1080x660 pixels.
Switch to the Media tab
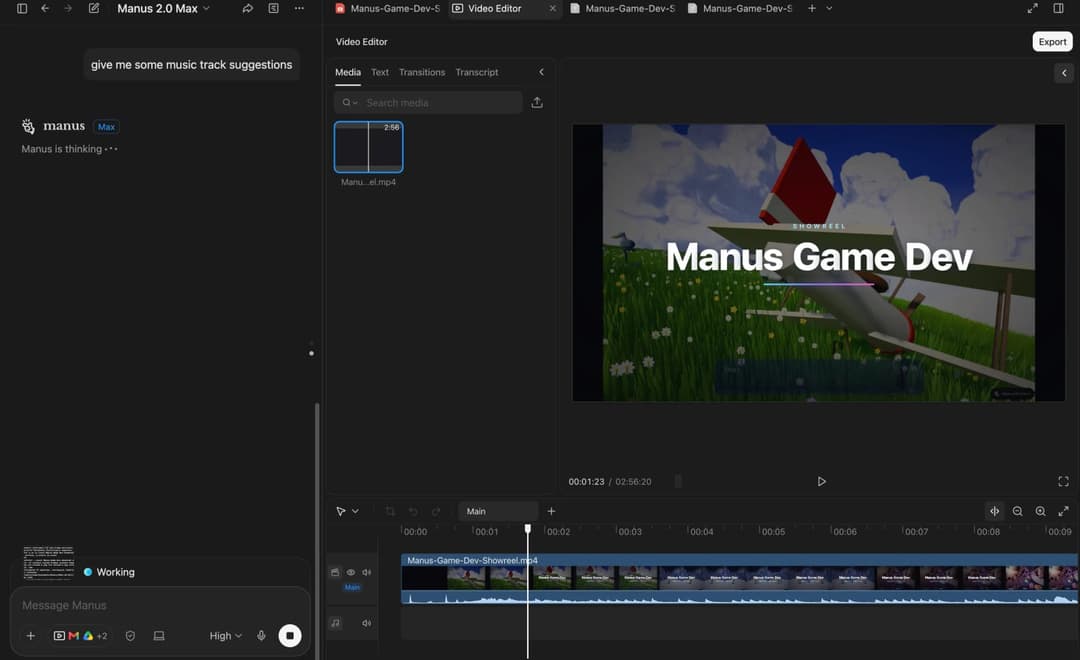(x=348, y=72)
